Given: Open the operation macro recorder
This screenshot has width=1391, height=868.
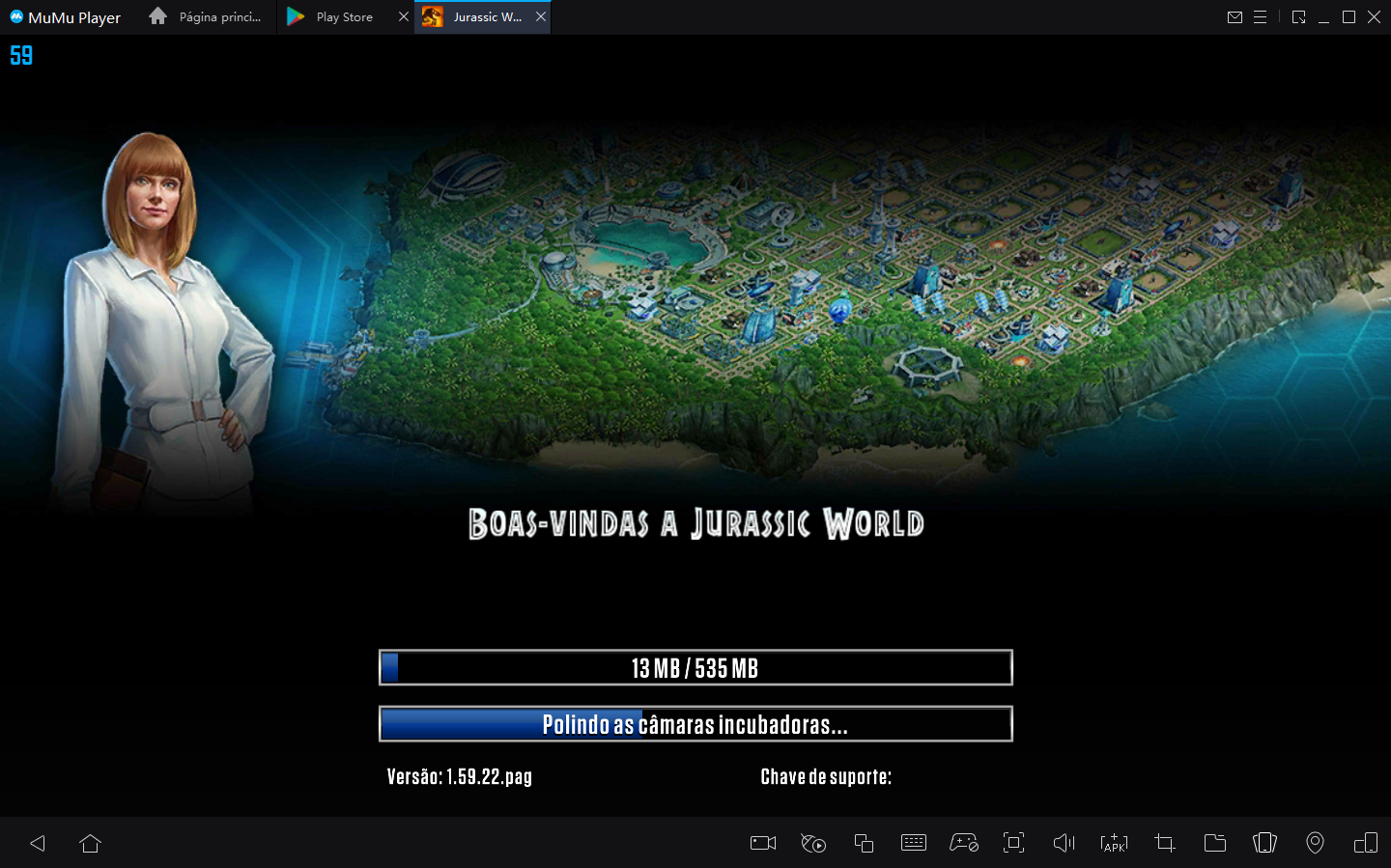Looking at the screenshot, I should (812, 843).
